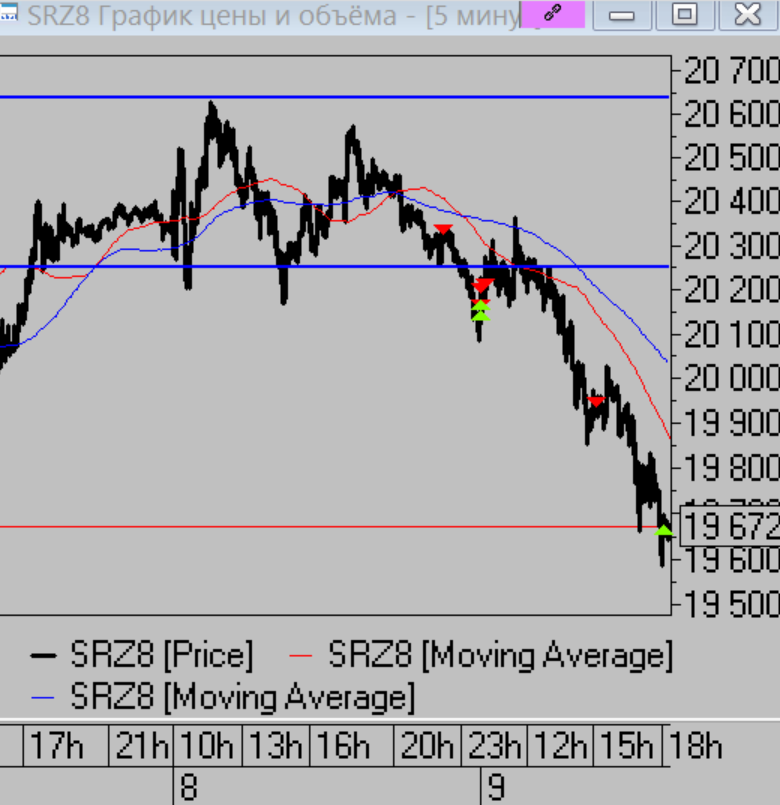Click the day 9 date marker

496,787
